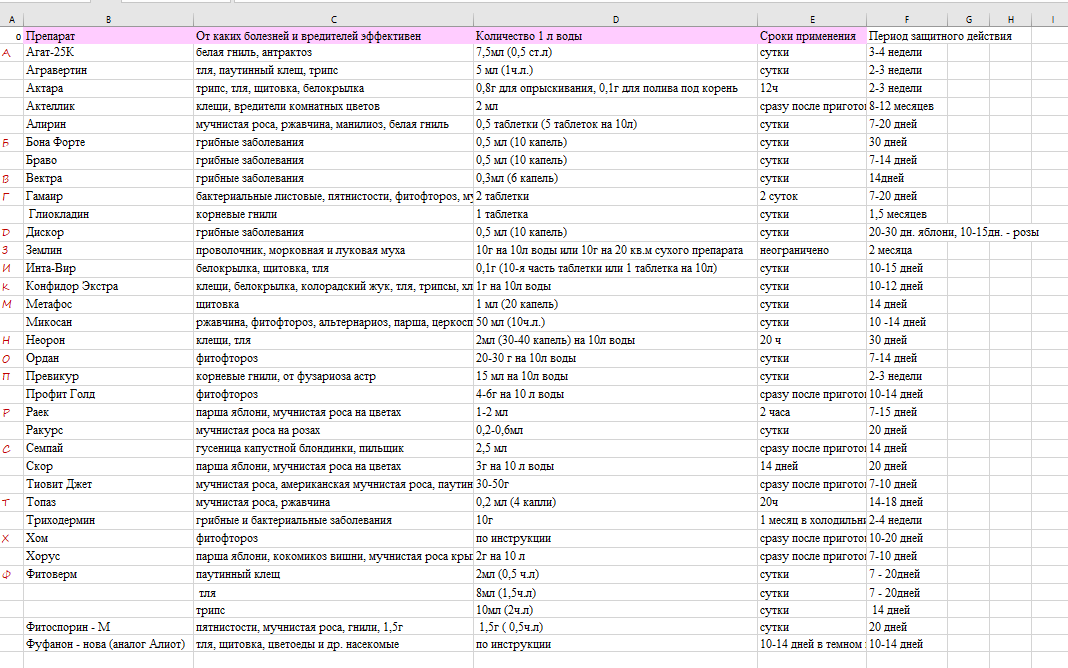Select the 'Неорон' cell

[108, 340]
